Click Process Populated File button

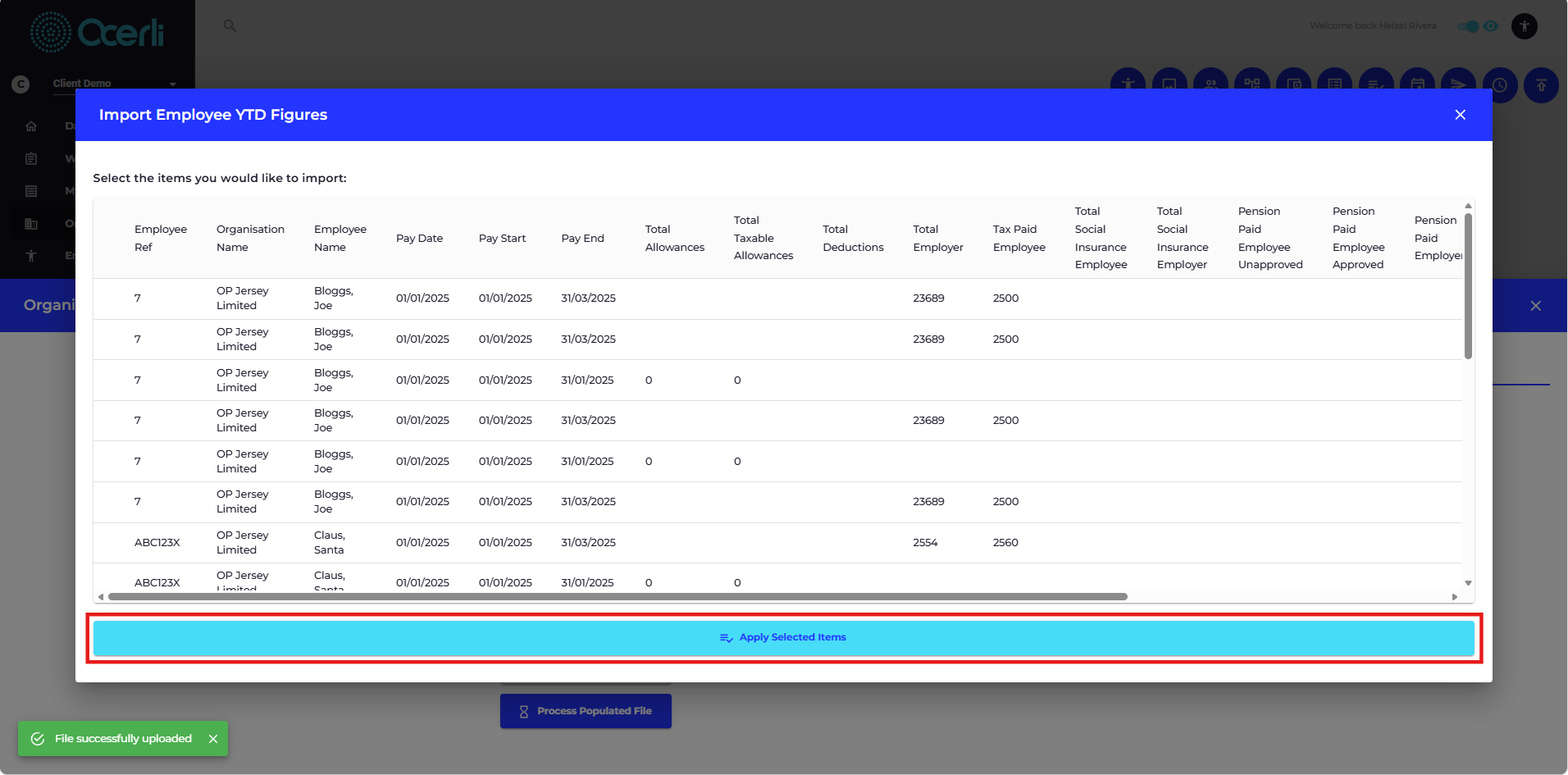pyautogui.click(x=586, y=711)
